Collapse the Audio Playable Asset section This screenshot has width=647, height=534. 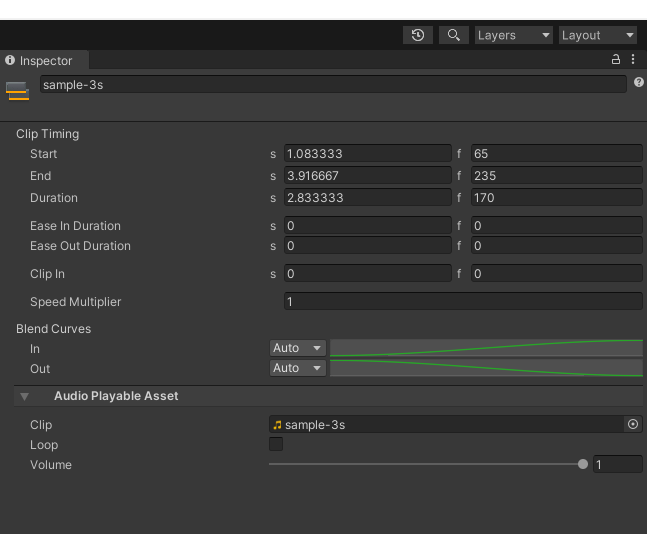(x=24, y=396)
